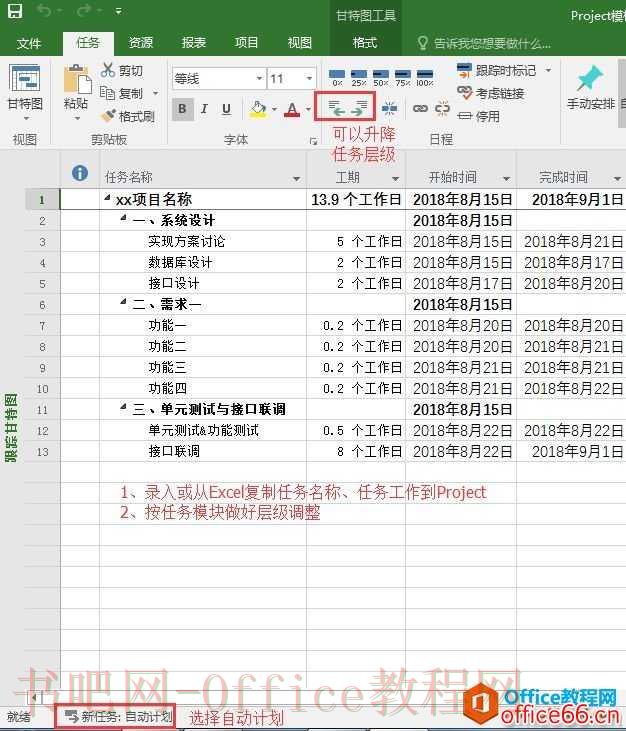
Task: Open the 完成时间 column filter arrow
Action: [617, 179]
